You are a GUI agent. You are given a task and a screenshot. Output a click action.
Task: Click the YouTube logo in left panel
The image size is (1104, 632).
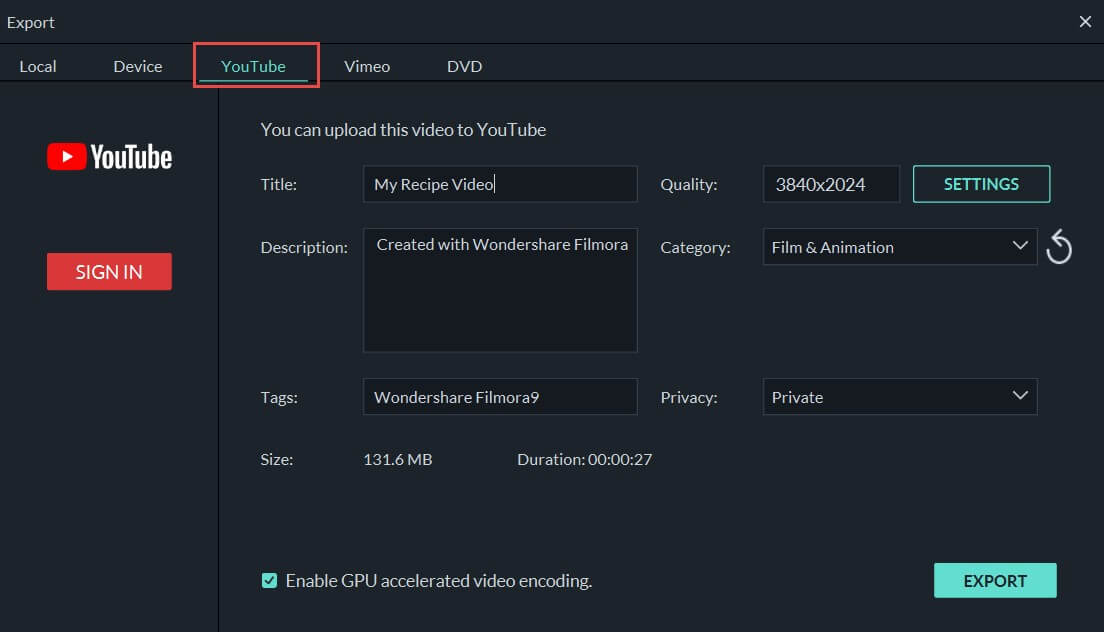[x=109, y=157]
